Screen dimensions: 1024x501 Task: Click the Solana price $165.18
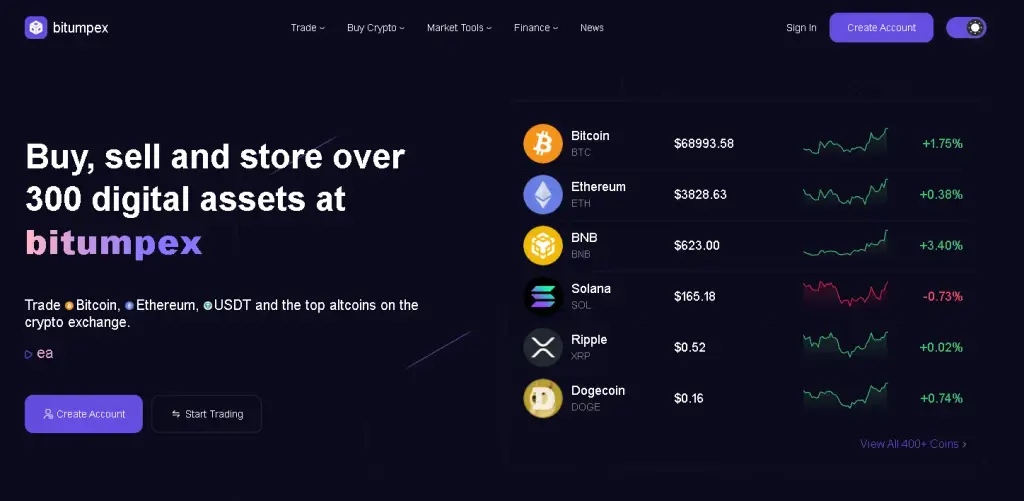pyautogui.click(x=695, y=297)
